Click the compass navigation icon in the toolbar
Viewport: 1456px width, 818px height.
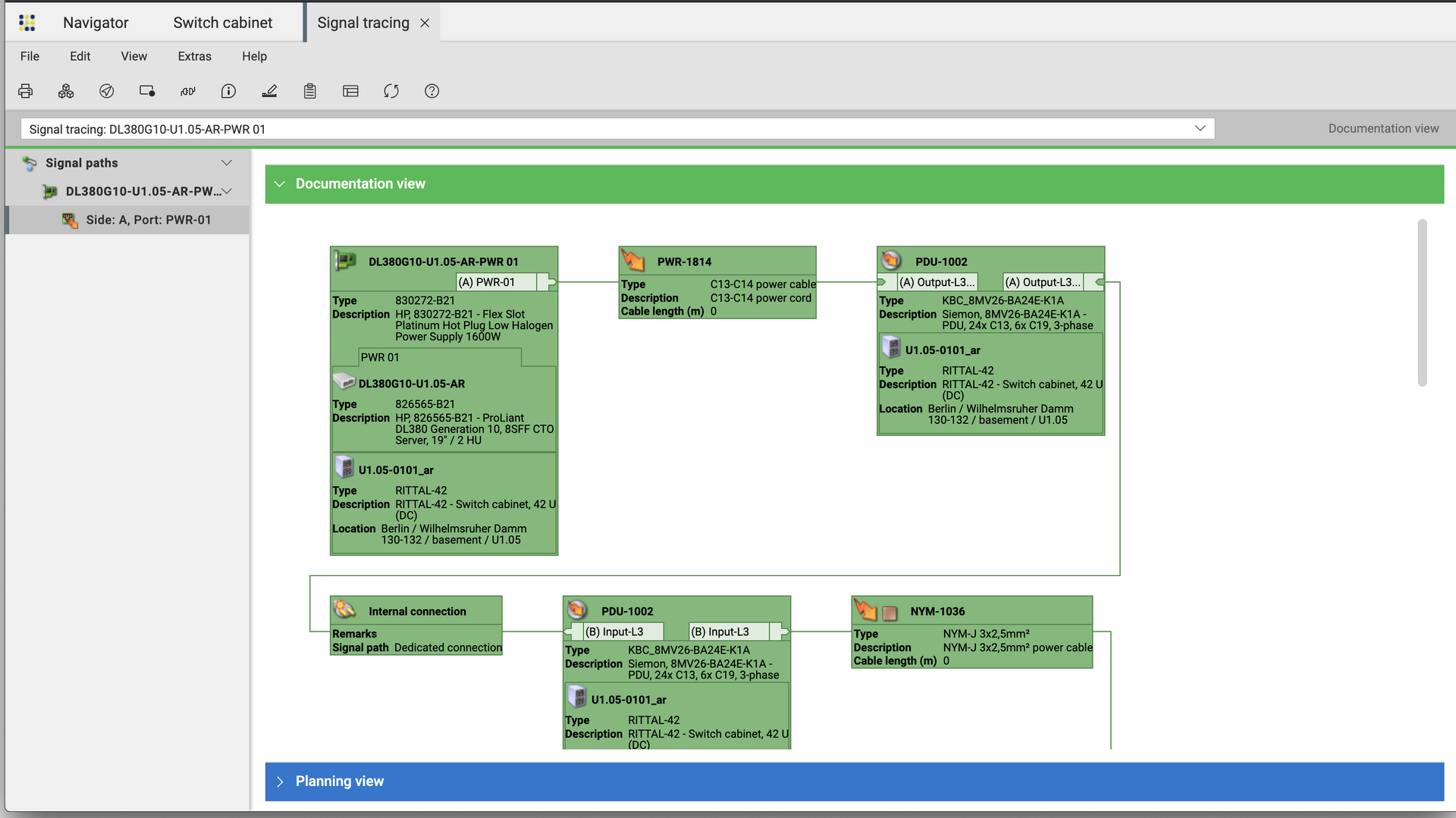click(106, 91)
